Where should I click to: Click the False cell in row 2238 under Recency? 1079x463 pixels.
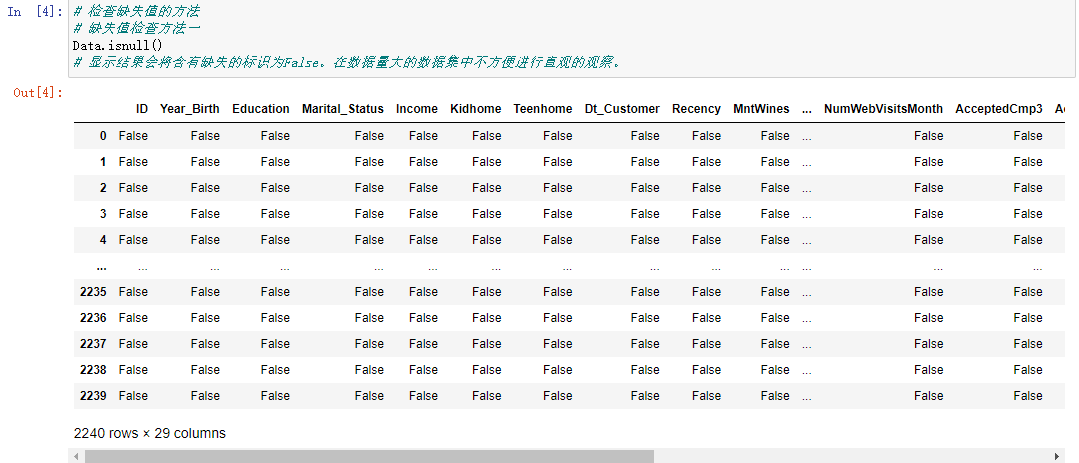tap(707, 370)
